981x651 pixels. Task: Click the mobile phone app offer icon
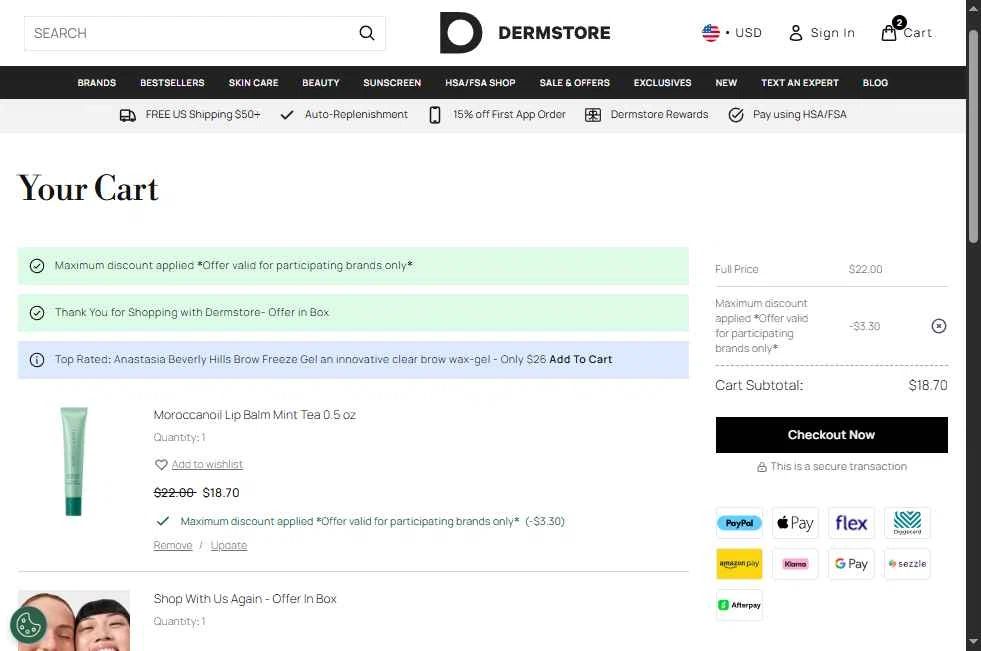point(435,115)
